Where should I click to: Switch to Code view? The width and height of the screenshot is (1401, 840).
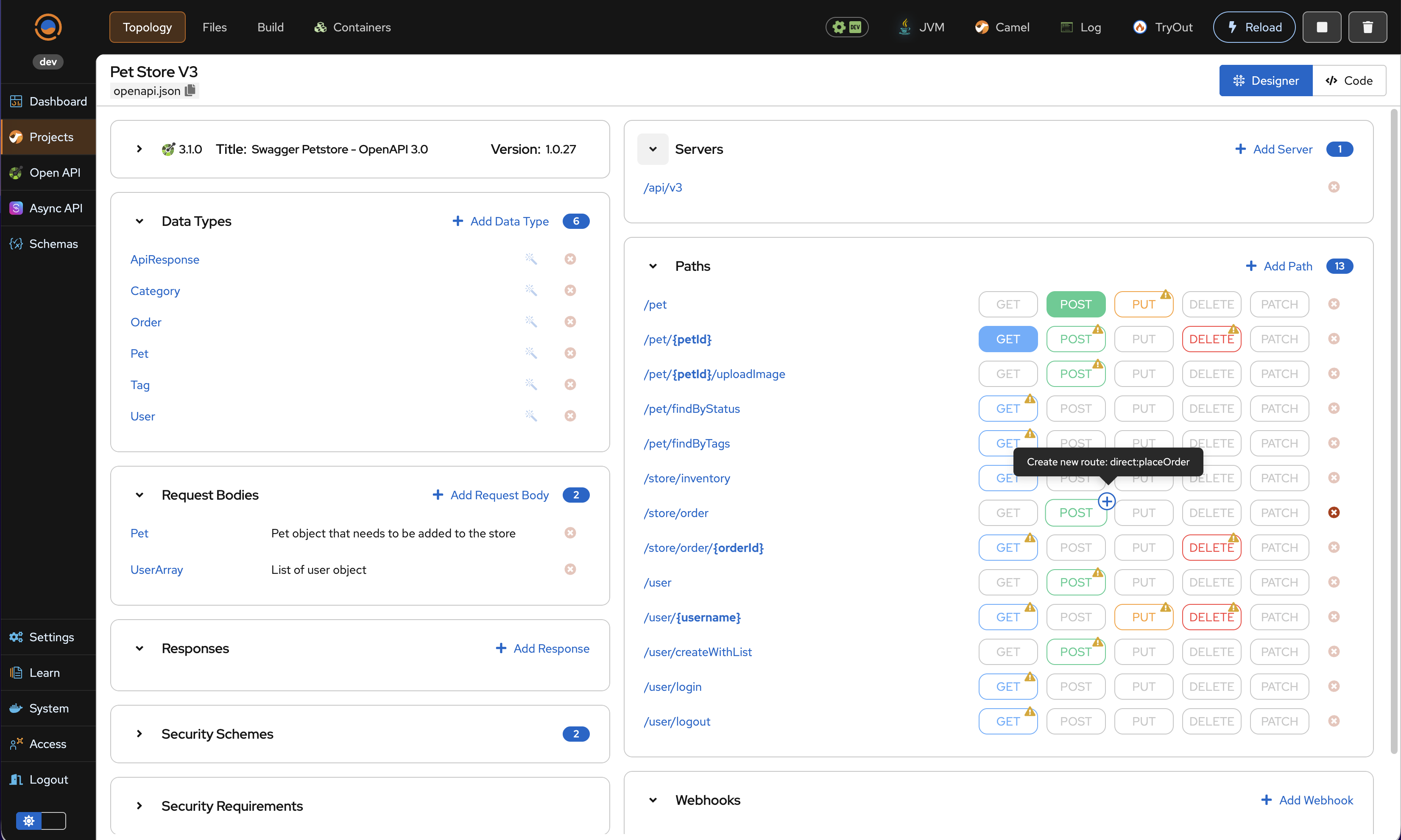tap(1349, 81)
